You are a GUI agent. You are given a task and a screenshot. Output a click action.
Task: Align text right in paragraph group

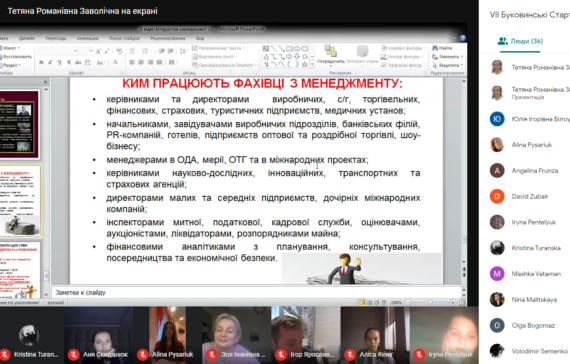point(150,62)
